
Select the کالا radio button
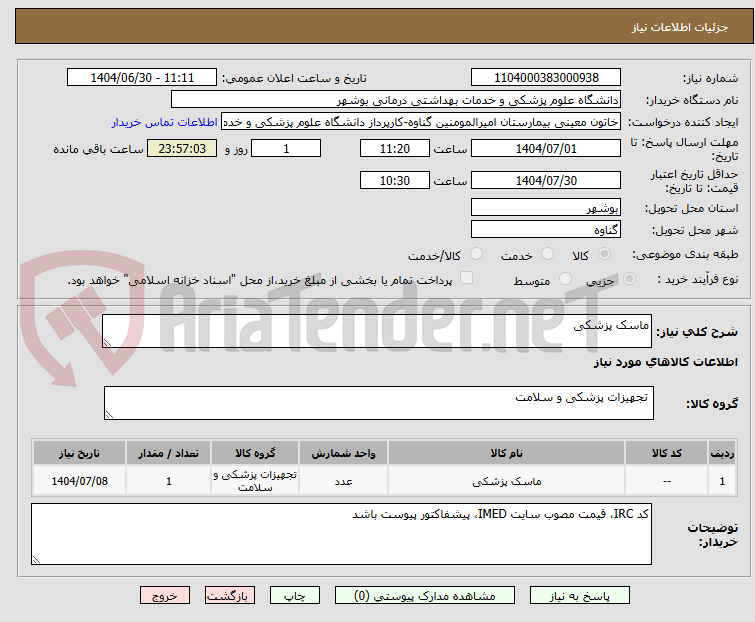[604, 254]
